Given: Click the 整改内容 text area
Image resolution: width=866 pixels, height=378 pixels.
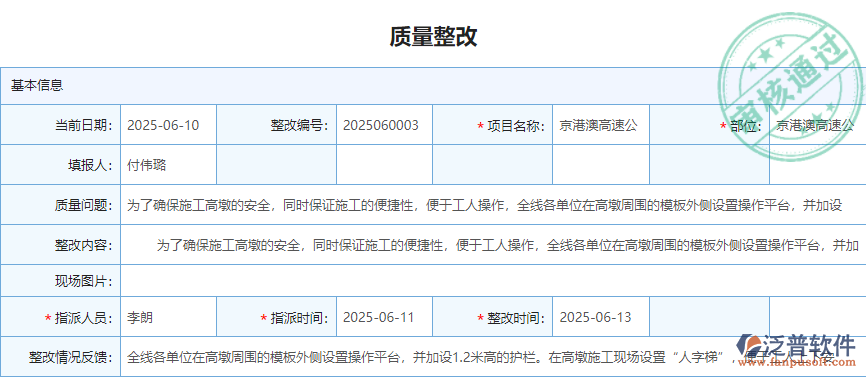Looking at the screenshot, I should point(493,245).
